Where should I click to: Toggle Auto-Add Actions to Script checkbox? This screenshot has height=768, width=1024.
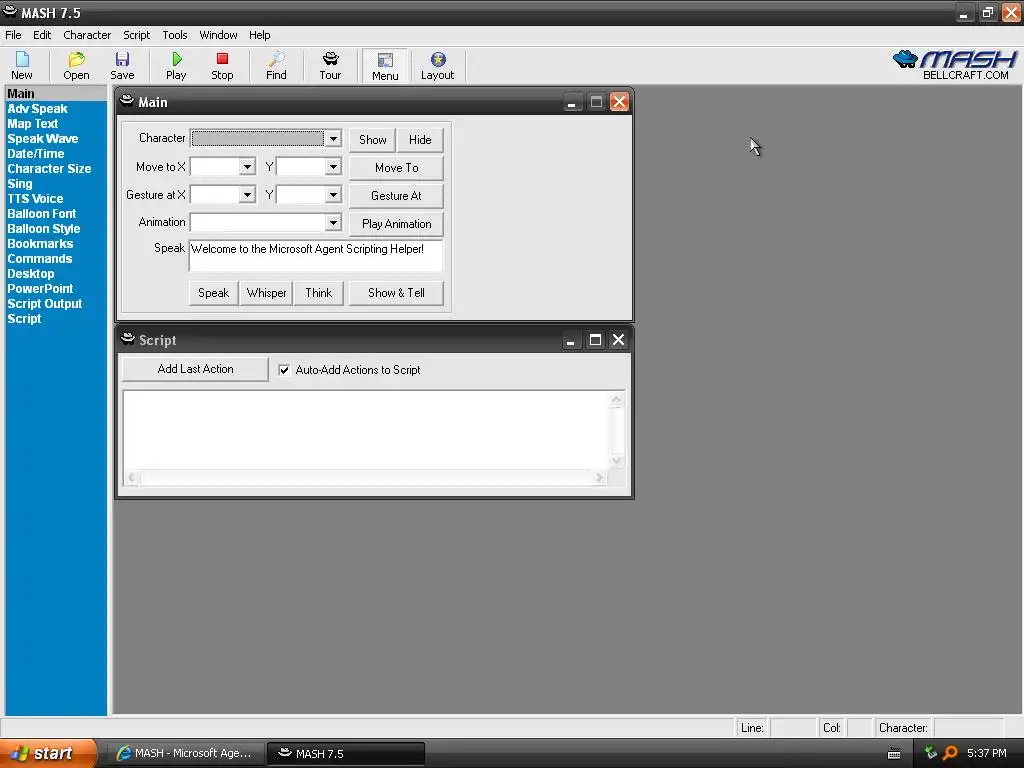284,370
